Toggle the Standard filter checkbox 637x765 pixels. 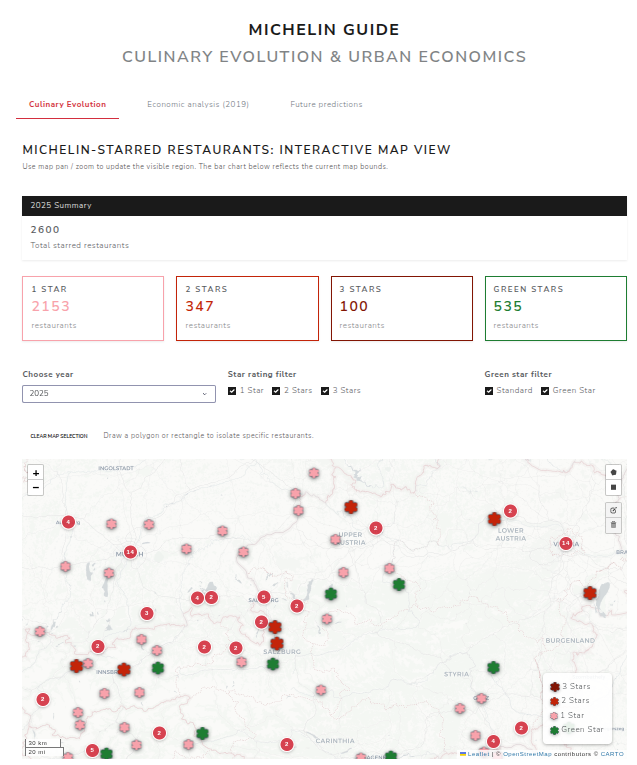pos(489,391)
